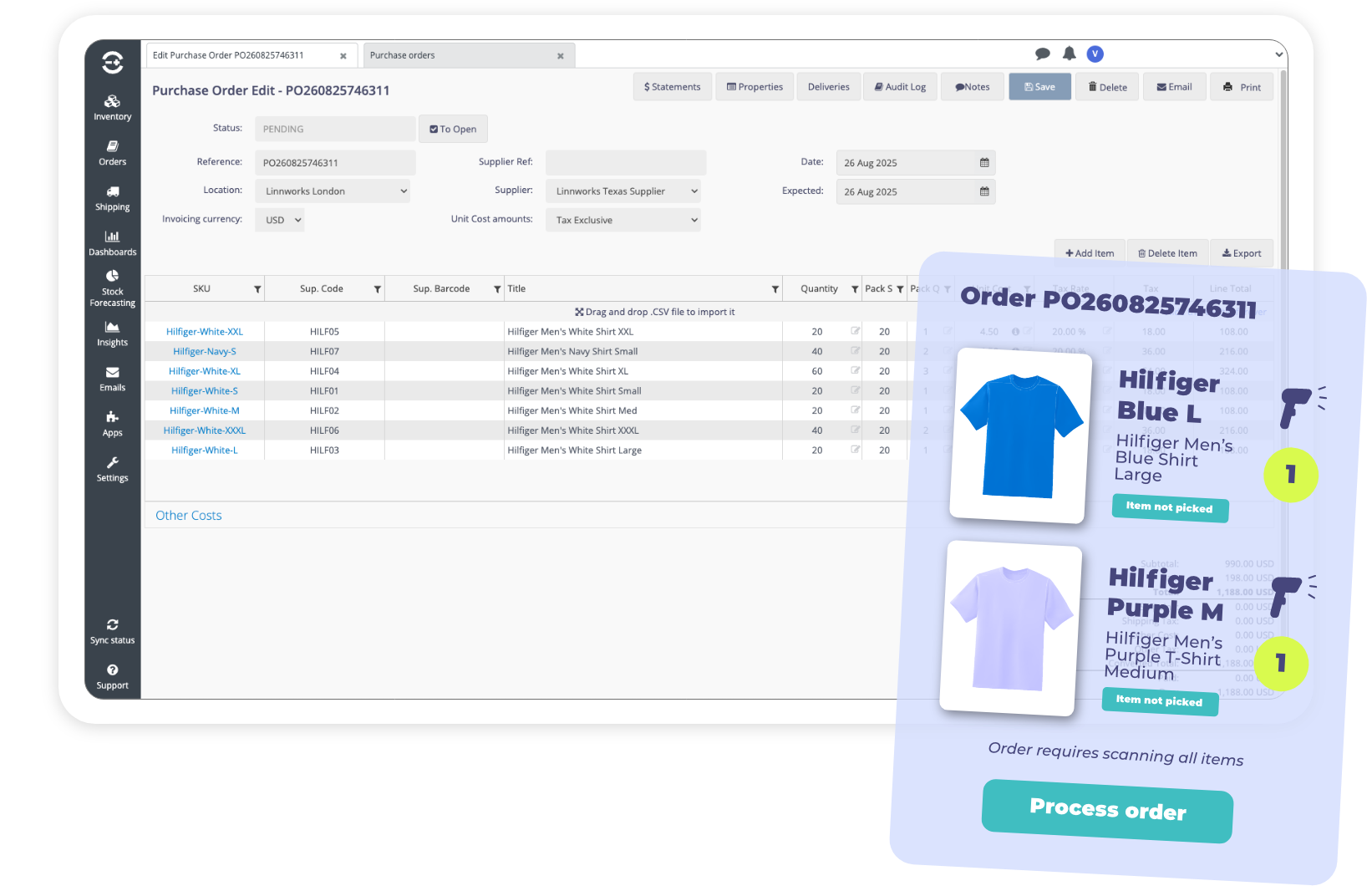Viewport: 1372px width, 886px height.
Task: Change the Invoicing currency dropdown
Action: (x=280, y=221)
